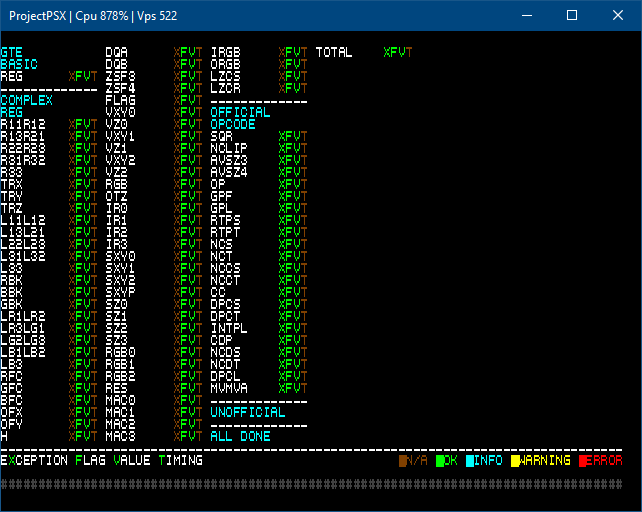Select the RTPS opcode row label
Viewport: 642px width, 512px height.
(x=225, y=220)
